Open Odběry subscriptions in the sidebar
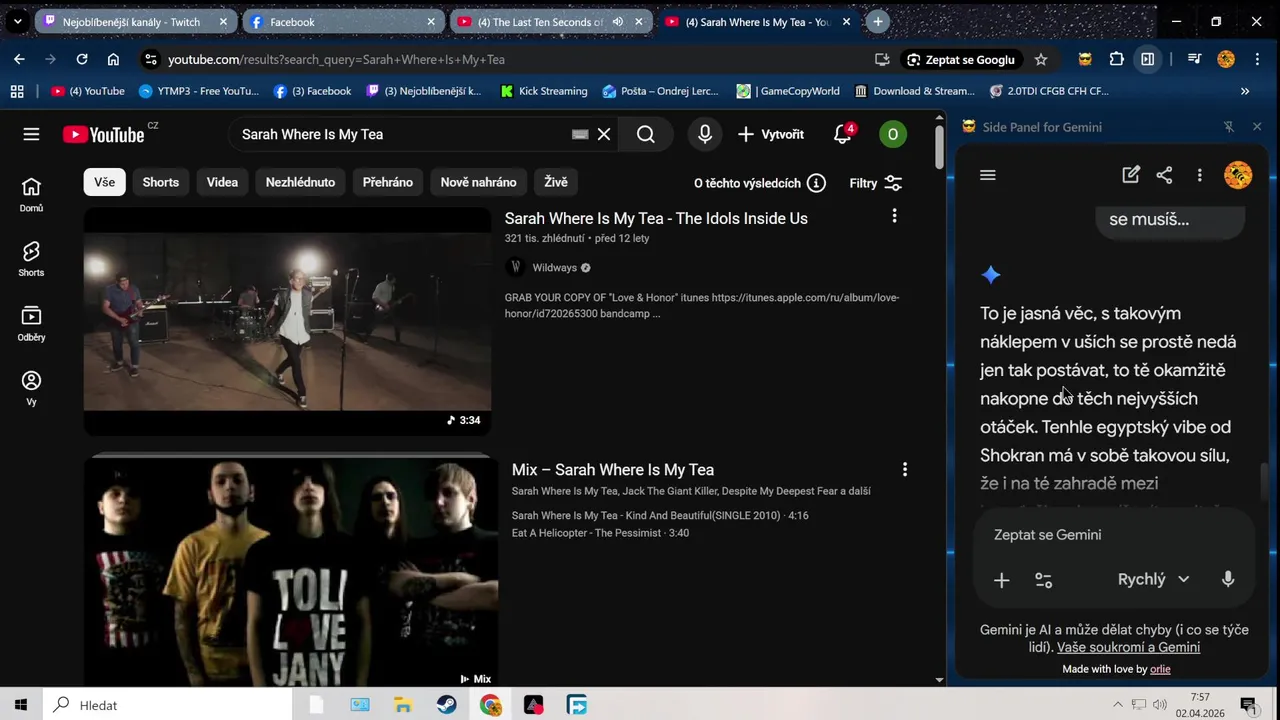 31,324
